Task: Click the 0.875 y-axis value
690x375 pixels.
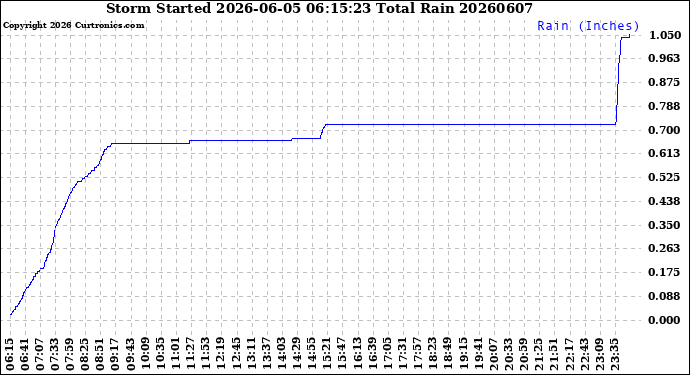Action: [665, 82]
